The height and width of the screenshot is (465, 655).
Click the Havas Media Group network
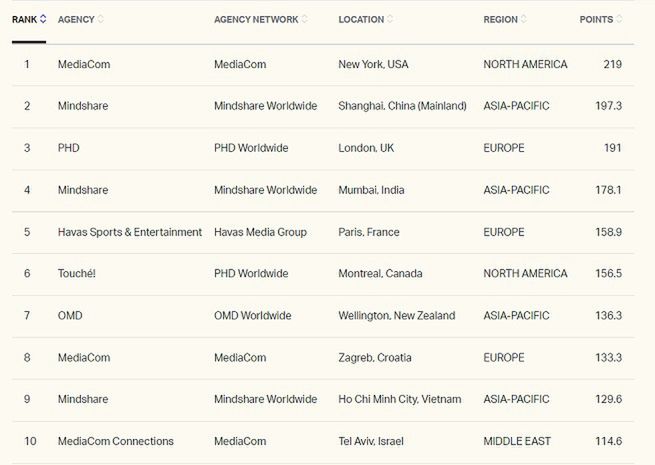[x=260, y=232]
